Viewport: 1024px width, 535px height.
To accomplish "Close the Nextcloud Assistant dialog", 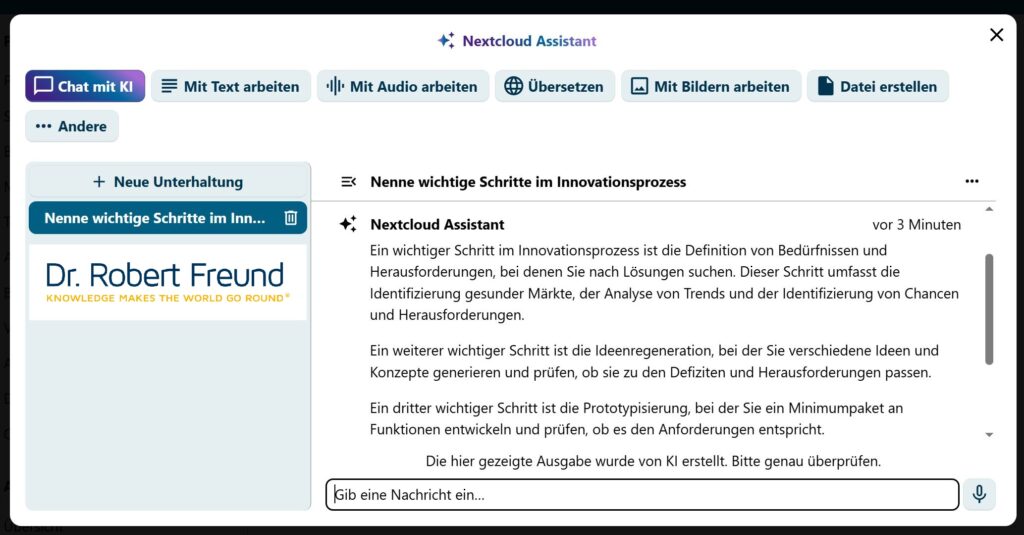I will pos(996,35).
